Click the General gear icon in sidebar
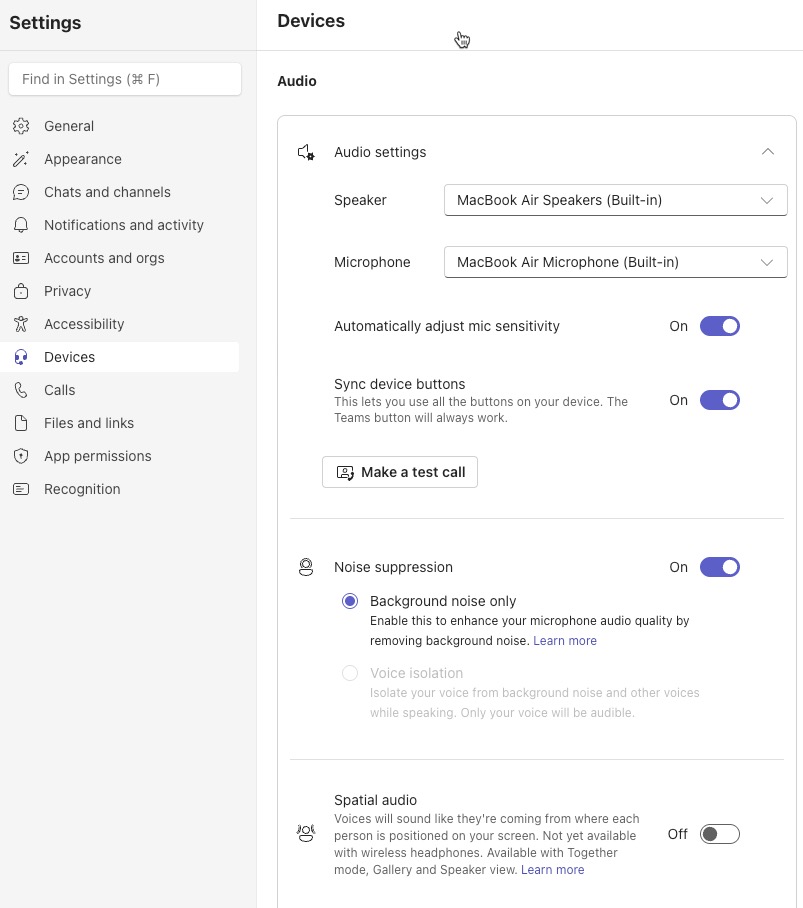The height and width of the screenshot is (908, 803). click(21, 126)
